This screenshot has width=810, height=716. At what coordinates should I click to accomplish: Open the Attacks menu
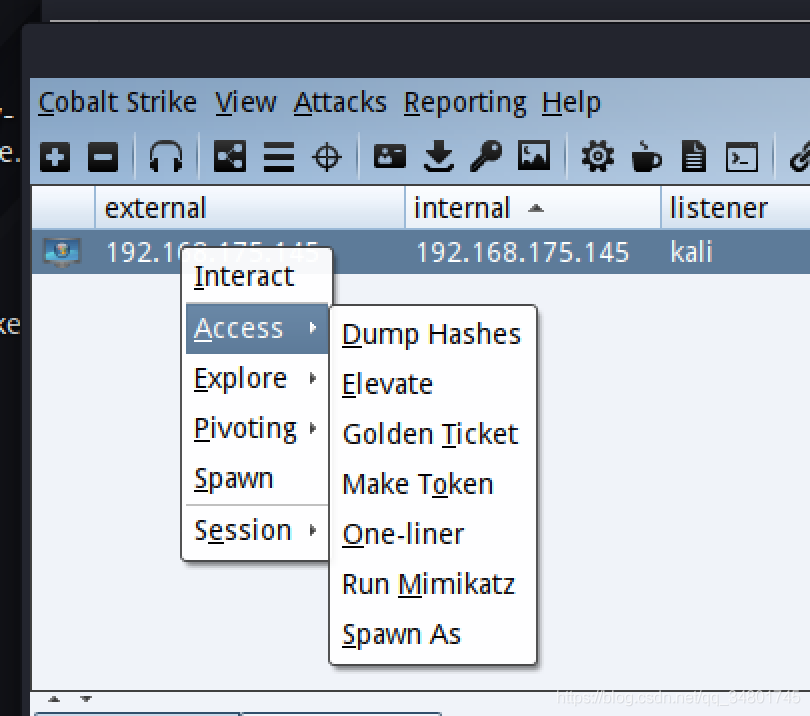tap(340, 102)
